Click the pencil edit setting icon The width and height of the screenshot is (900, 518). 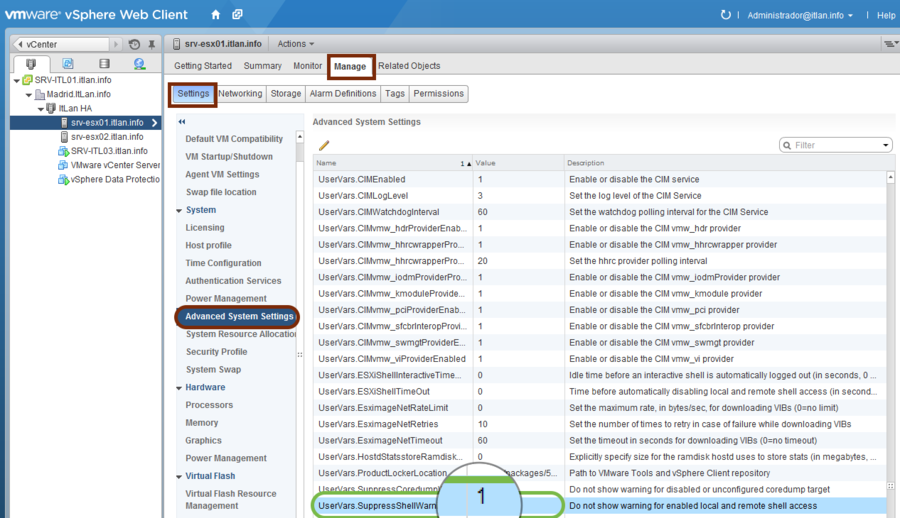(x=324, y=146)
